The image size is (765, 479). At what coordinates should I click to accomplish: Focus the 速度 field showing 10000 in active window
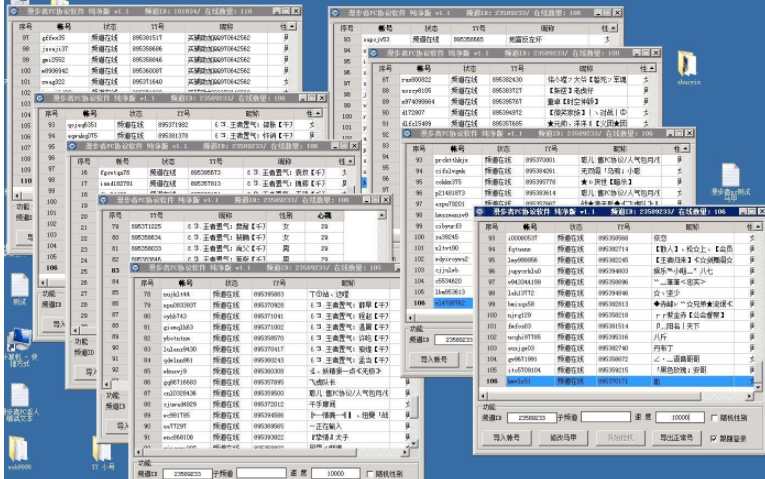tap(680, 418)
